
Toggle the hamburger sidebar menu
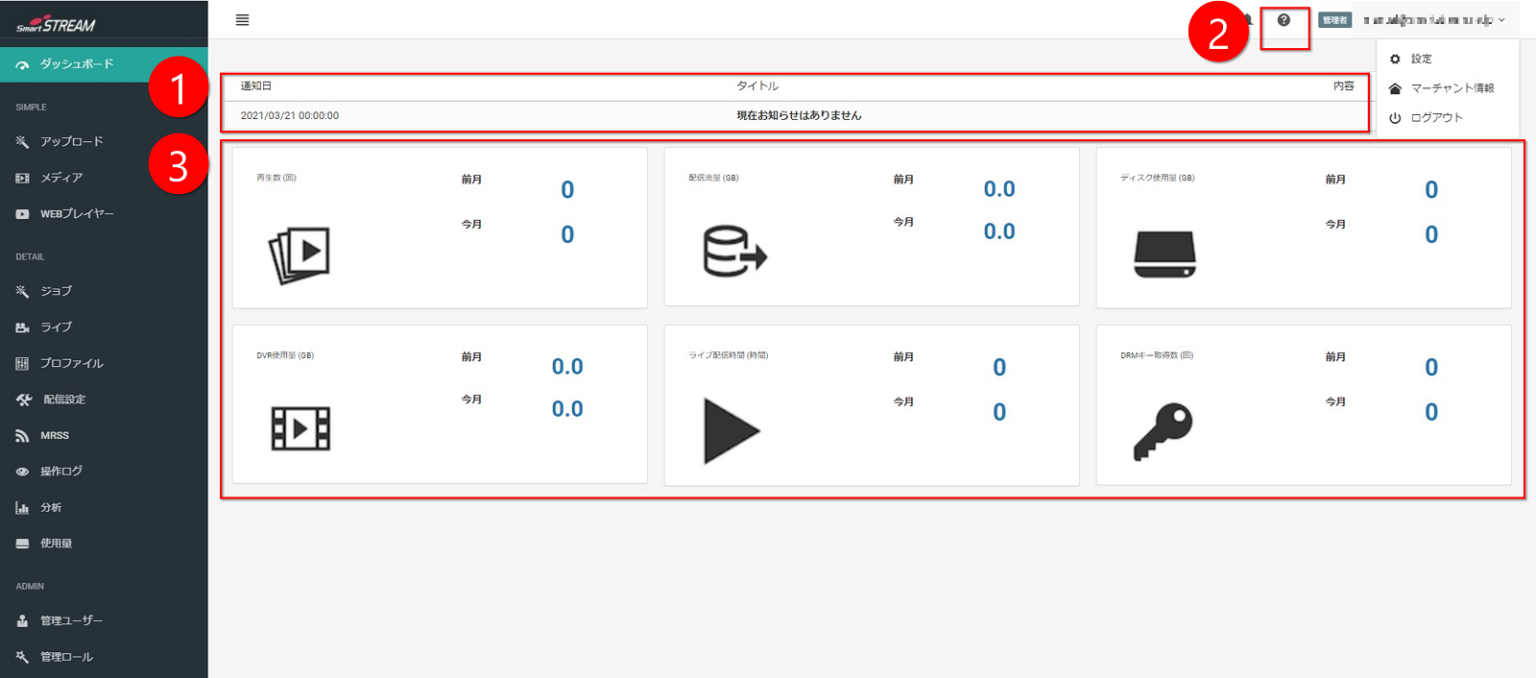(x=242, y=20)
